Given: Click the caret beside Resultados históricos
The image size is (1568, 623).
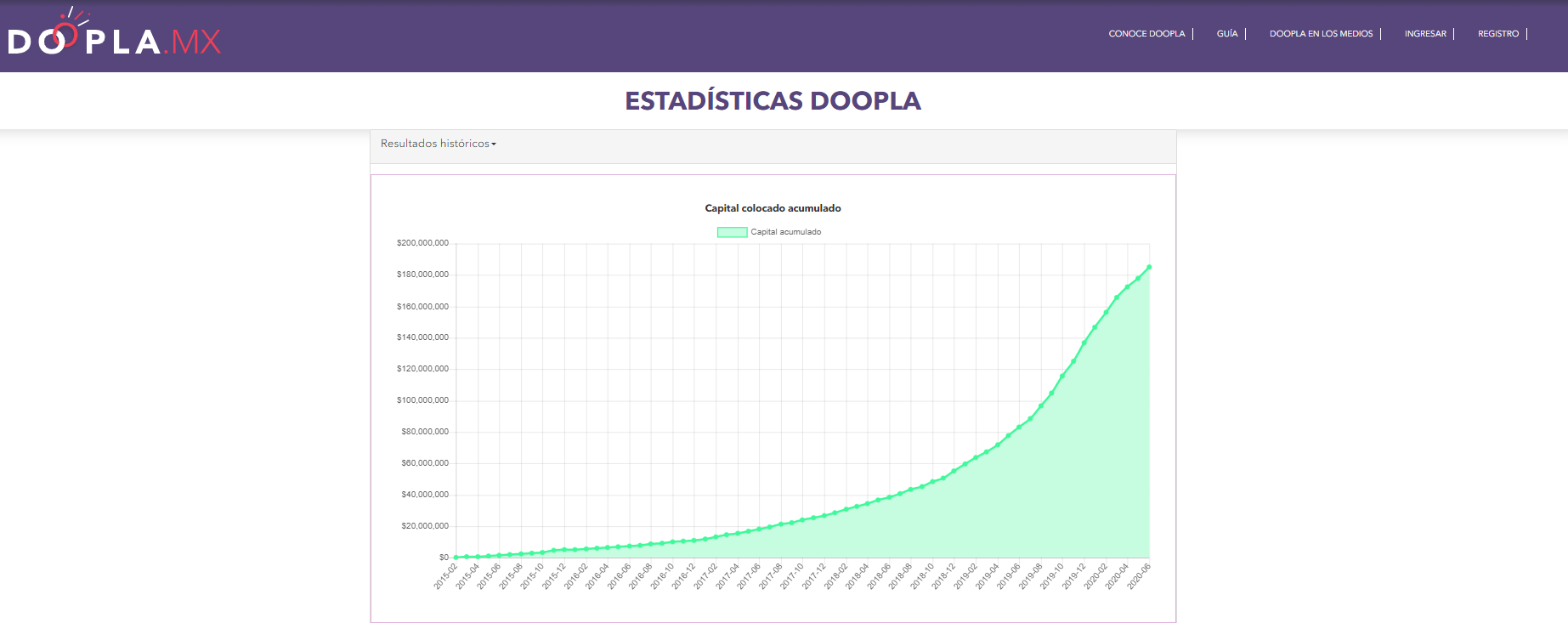Looking at the screenshot, I should coord(494,144).
